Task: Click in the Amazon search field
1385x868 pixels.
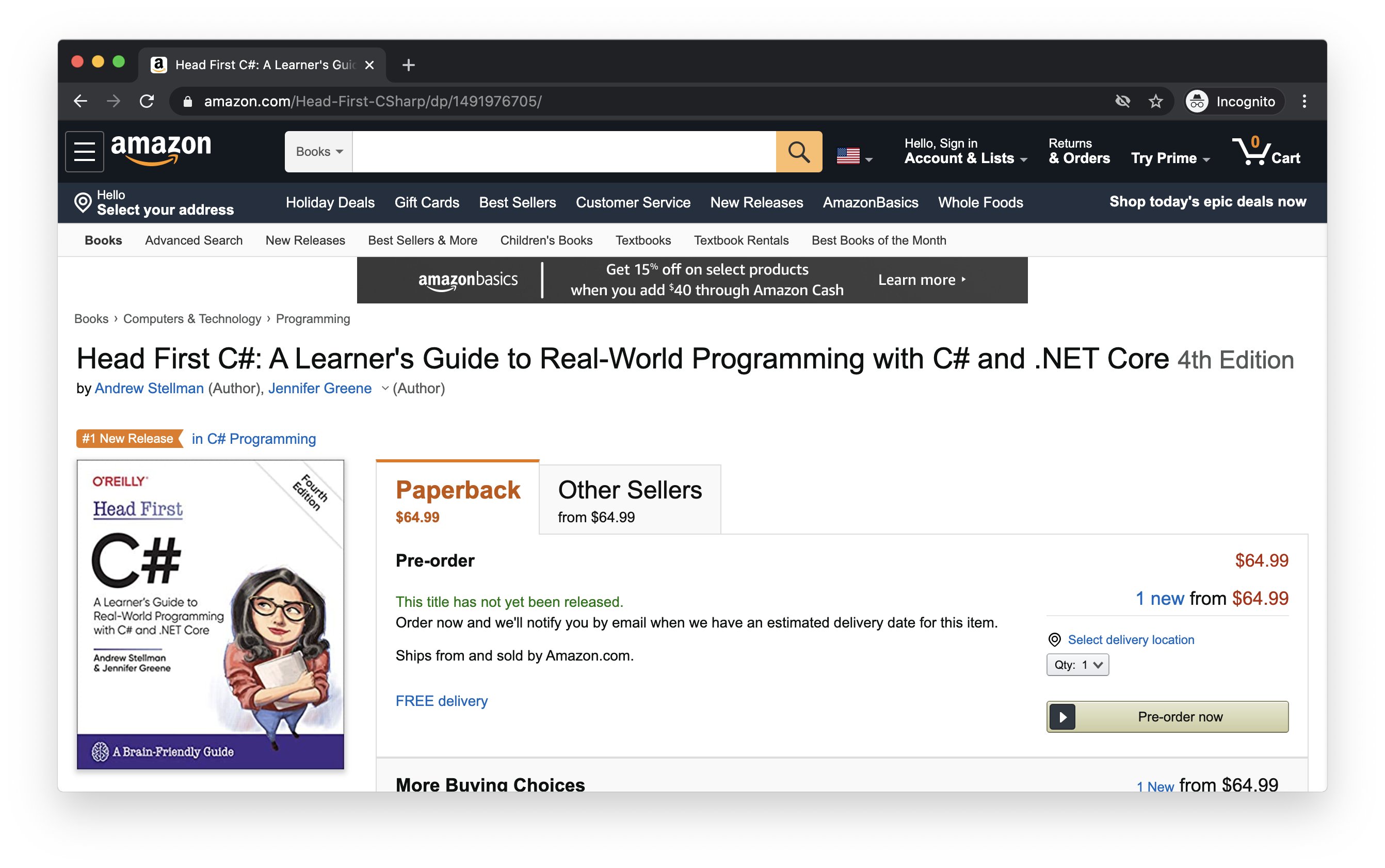Action: tap(563, 152)
